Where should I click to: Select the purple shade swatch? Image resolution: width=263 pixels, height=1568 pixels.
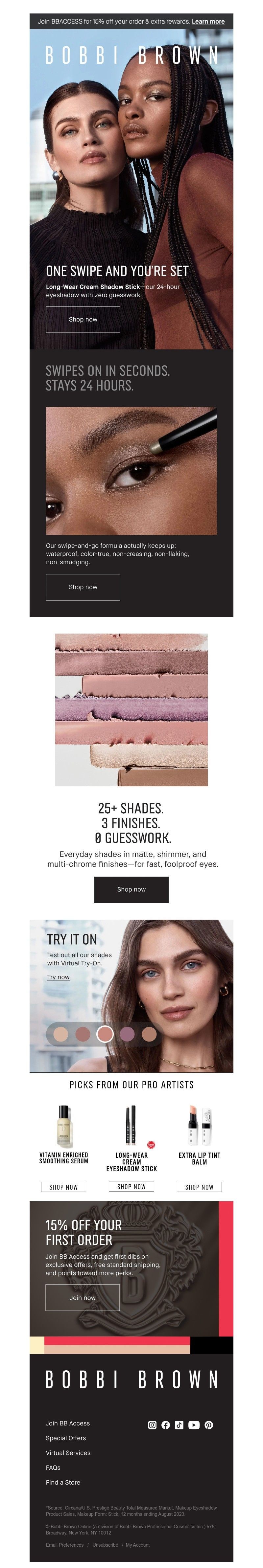point(127,1034)
